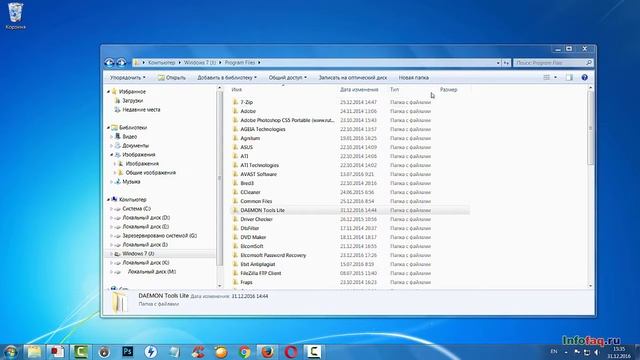This screenshot has height=360, width=640.
Task: Select the CCleaner folder icon
Action: coord(235,192)
